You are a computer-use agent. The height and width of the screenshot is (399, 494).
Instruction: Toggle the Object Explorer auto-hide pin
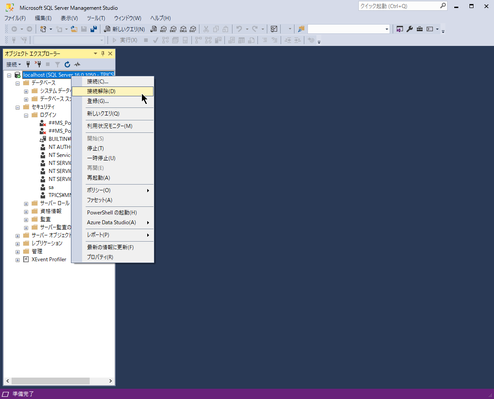(103, 53)
